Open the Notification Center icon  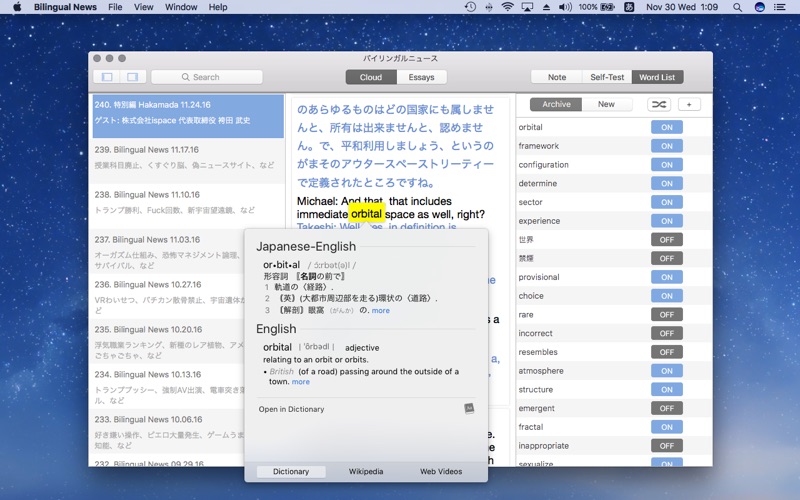(783, 7)
